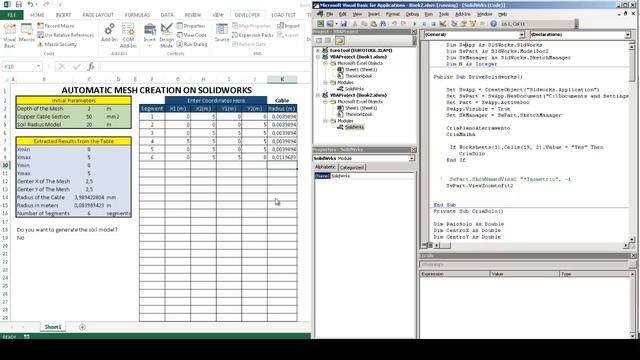This screenshot has width=640, height=360.
Task: Open Project Explorer from VBA toolbar
Action: tap(454, 24)
